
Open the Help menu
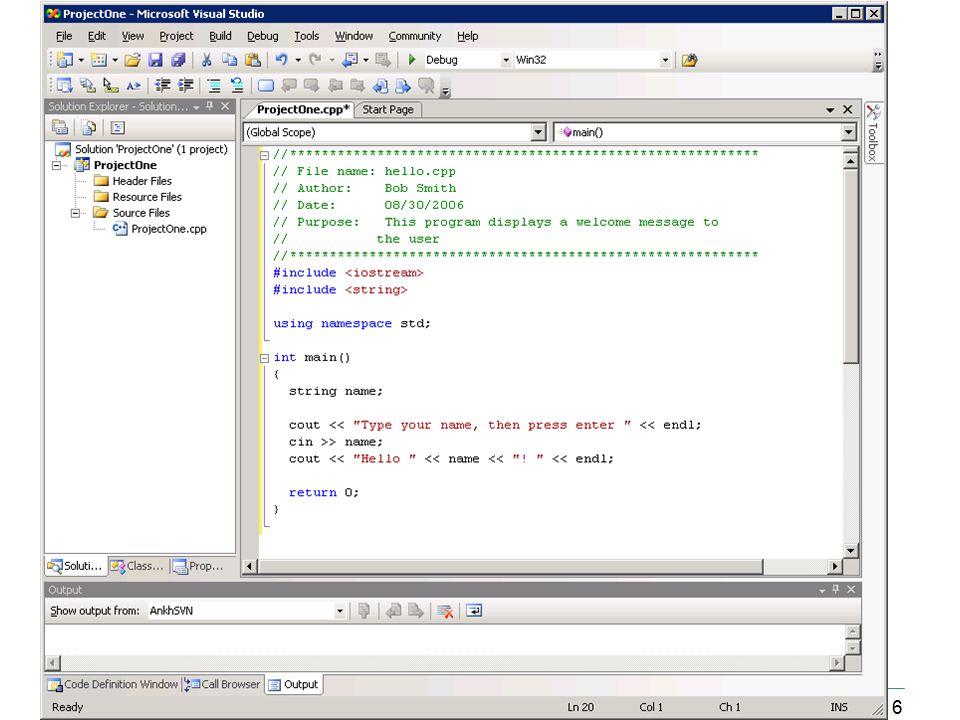[467, 36]
